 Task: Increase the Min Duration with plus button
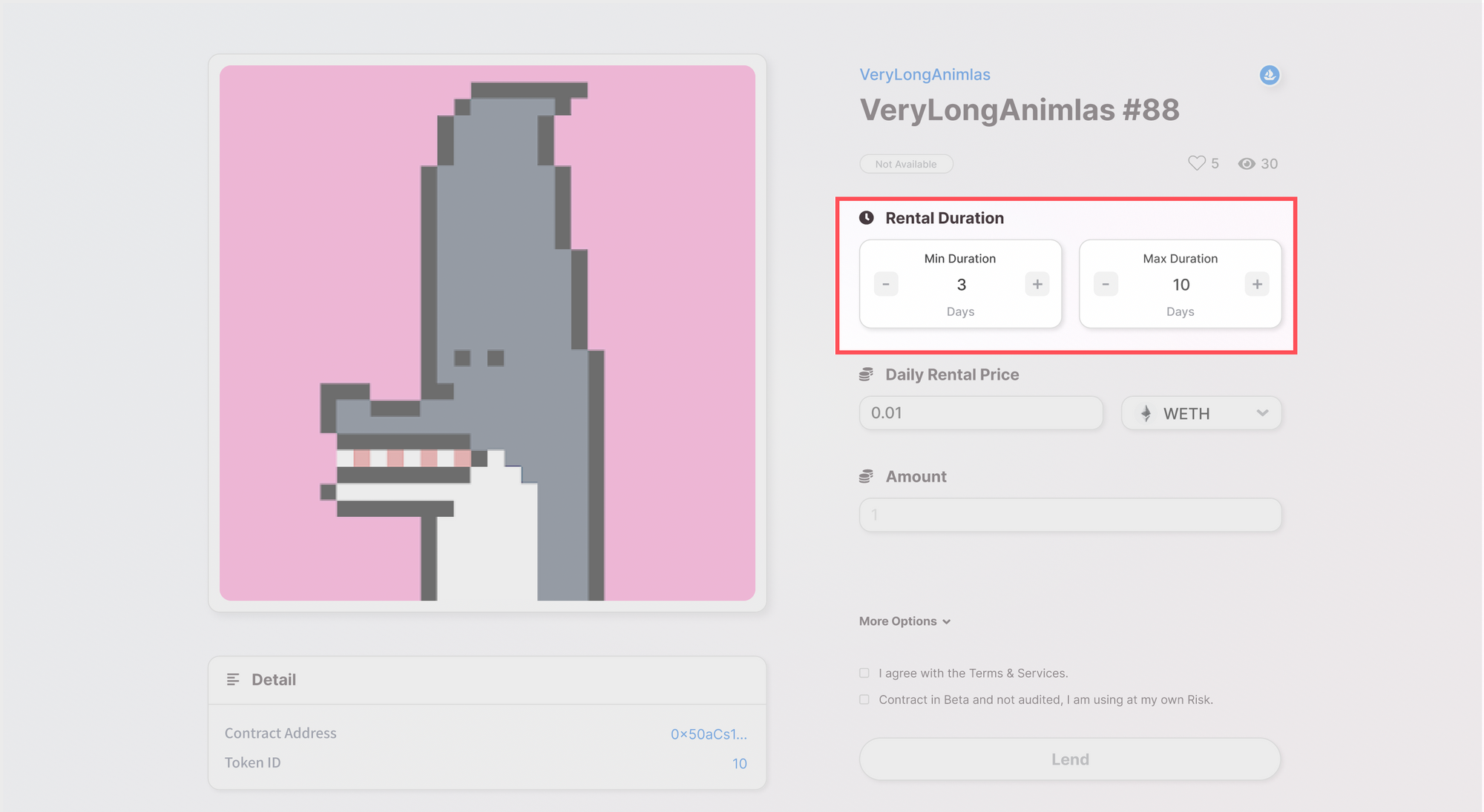(1038, 284)
